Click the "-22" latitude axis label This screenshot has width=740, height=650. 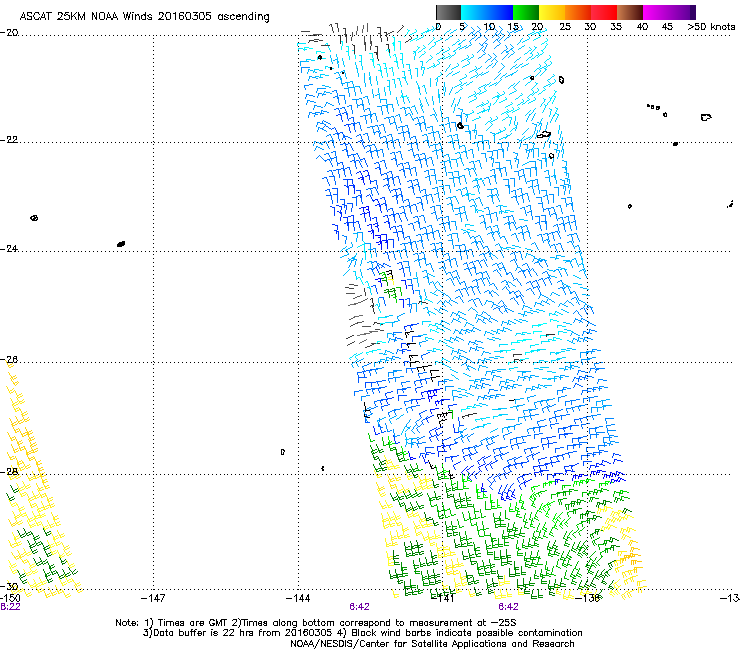(x=9, y=140)
